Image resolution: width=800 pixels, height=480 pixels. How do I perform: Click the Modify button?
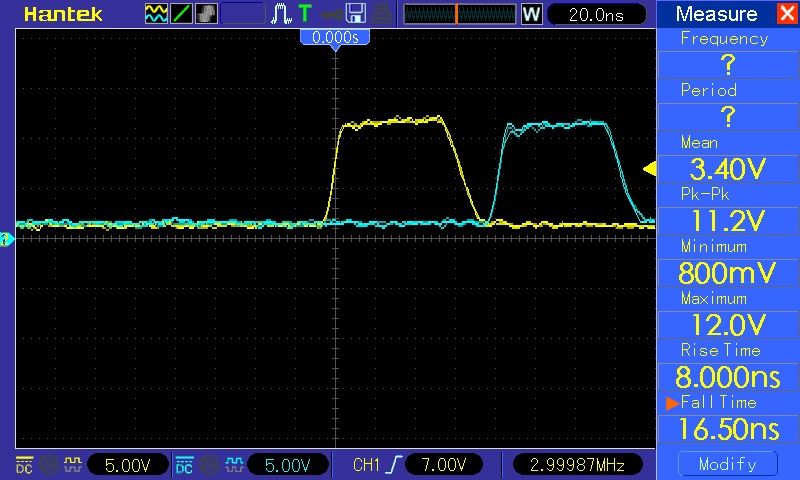coord(728,464)
